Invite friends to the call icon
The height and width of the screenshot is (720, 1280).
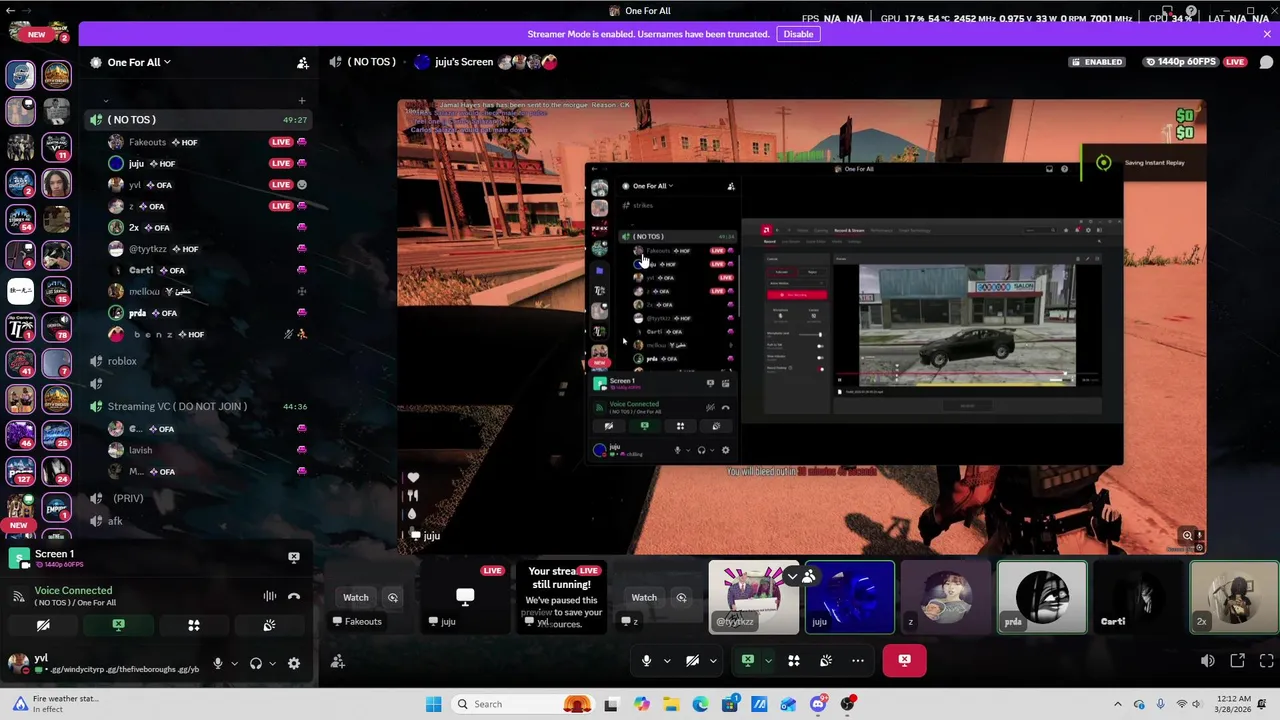(338, 661)
